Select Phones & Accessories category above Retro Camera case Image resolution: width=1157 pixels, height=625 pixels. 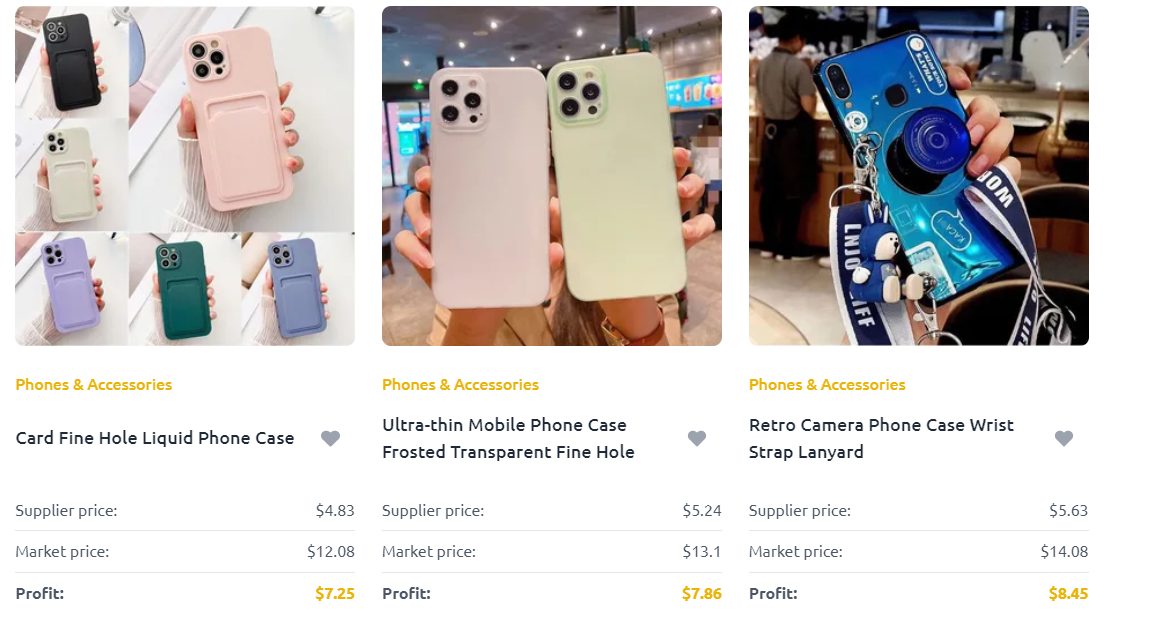tap(827, 384)
